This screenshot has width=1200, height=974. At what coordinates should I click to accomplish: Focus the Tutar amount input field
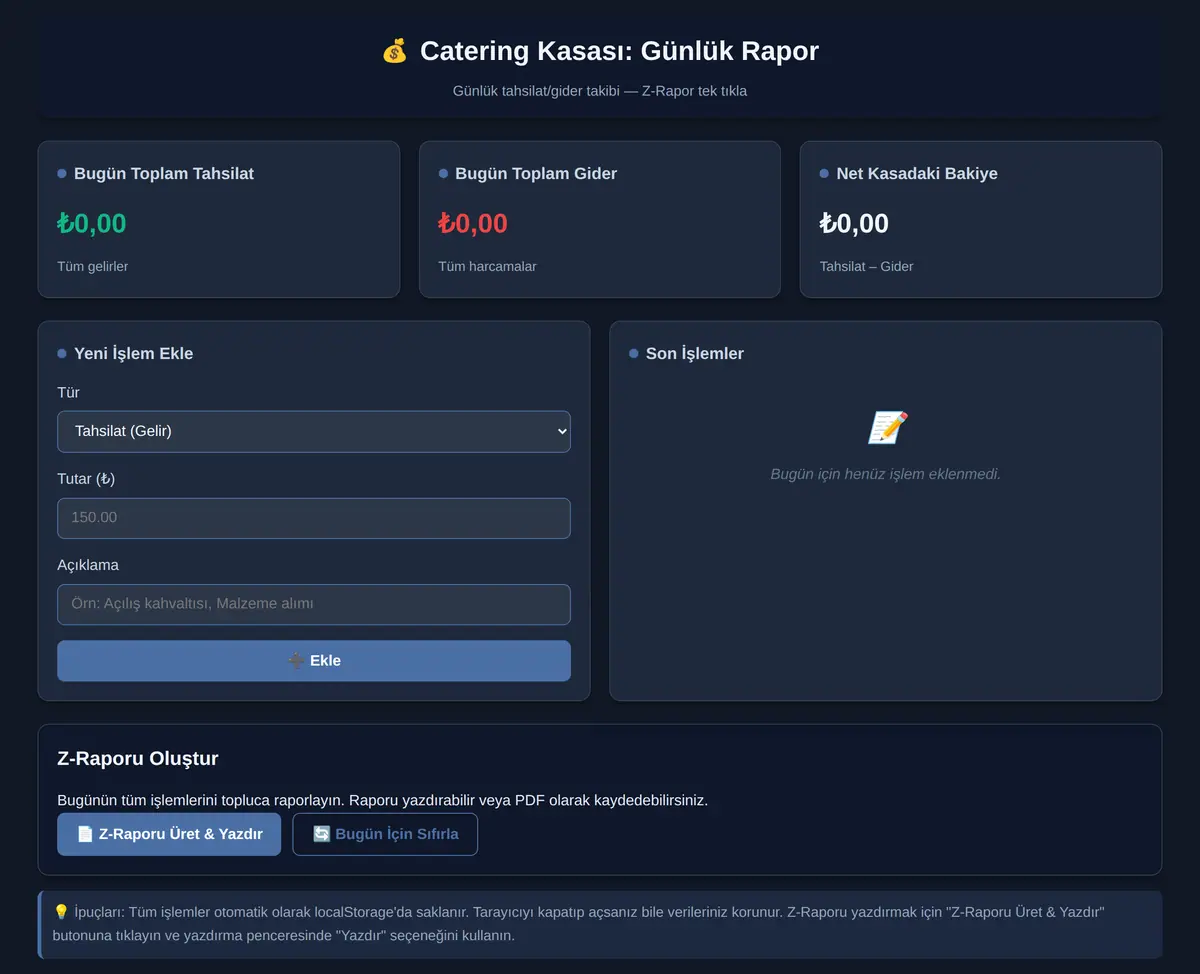(x=314, y=518)
